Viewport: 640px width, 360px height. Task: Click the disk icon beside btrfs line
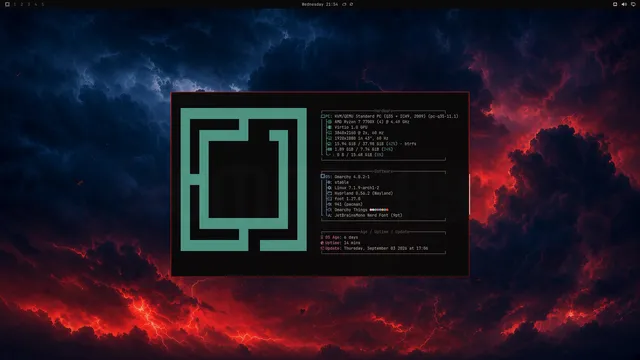pos(330,144)
